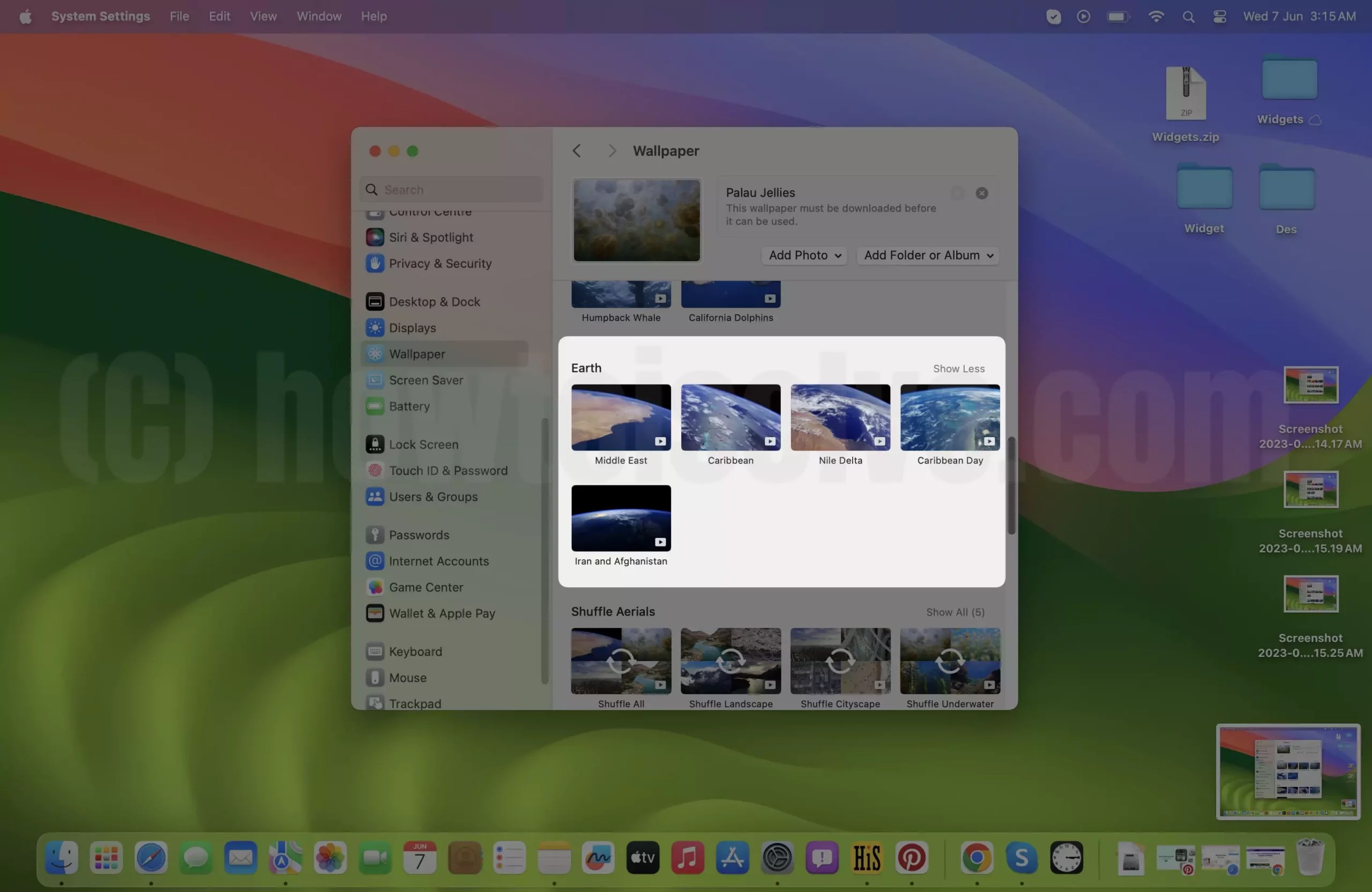The height and width of the screenshot is (892, 1372).
Task: Expand Show All for Shuffle Aerials
Action: (955, 611)
